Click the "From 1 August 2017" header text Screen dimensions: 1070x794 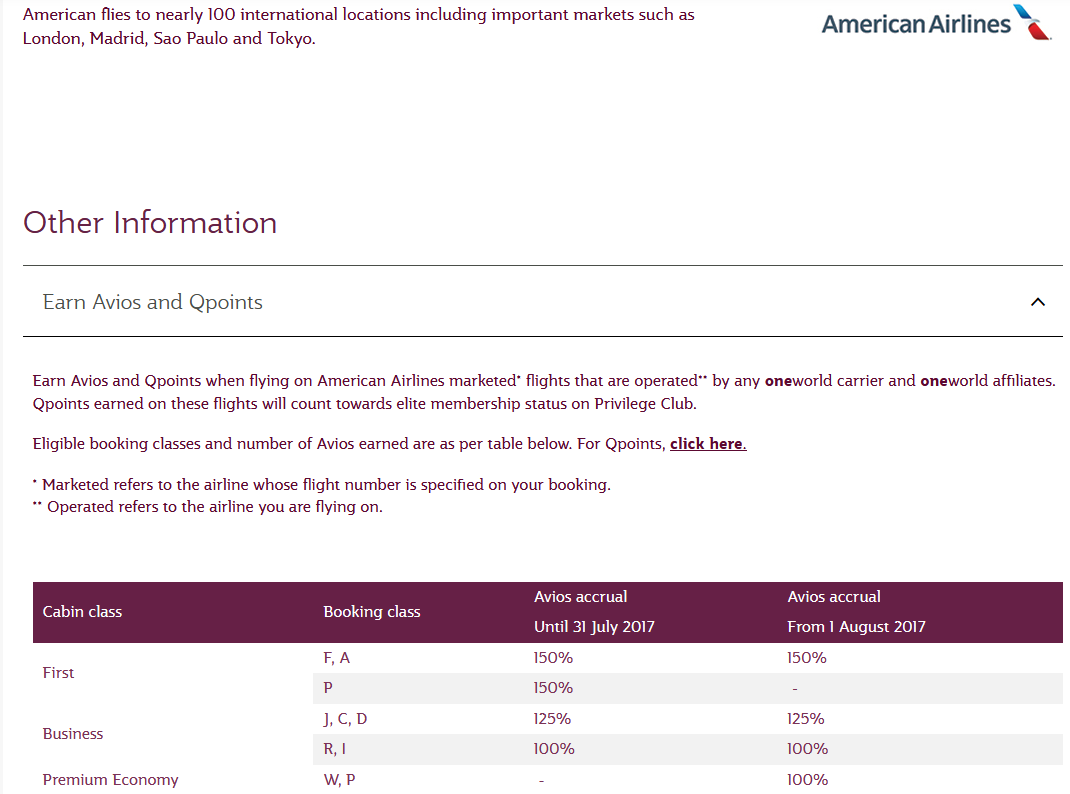point(856,626)
